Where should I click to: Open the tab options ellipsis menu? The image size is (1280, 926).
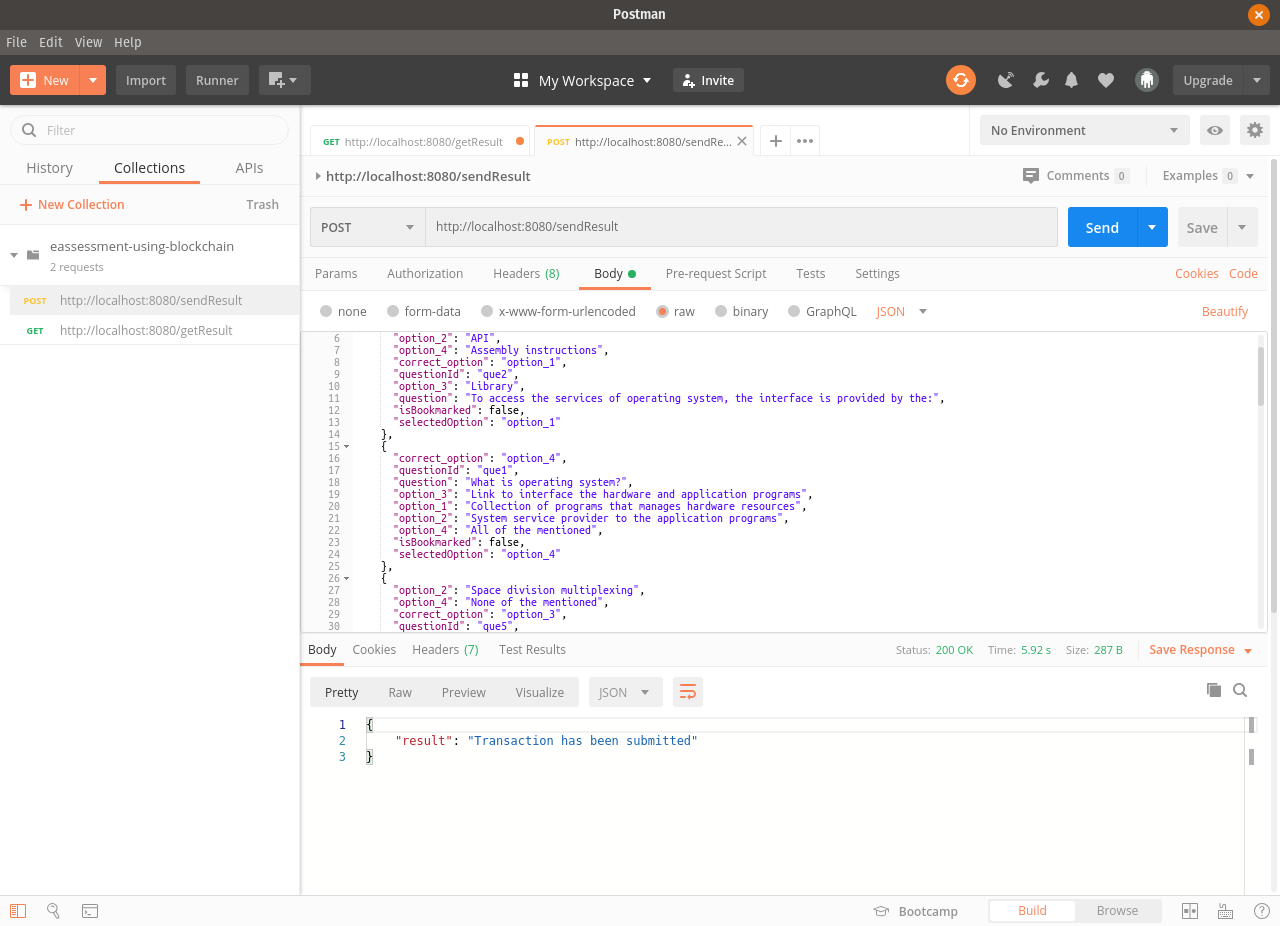(x=805, y=141)
